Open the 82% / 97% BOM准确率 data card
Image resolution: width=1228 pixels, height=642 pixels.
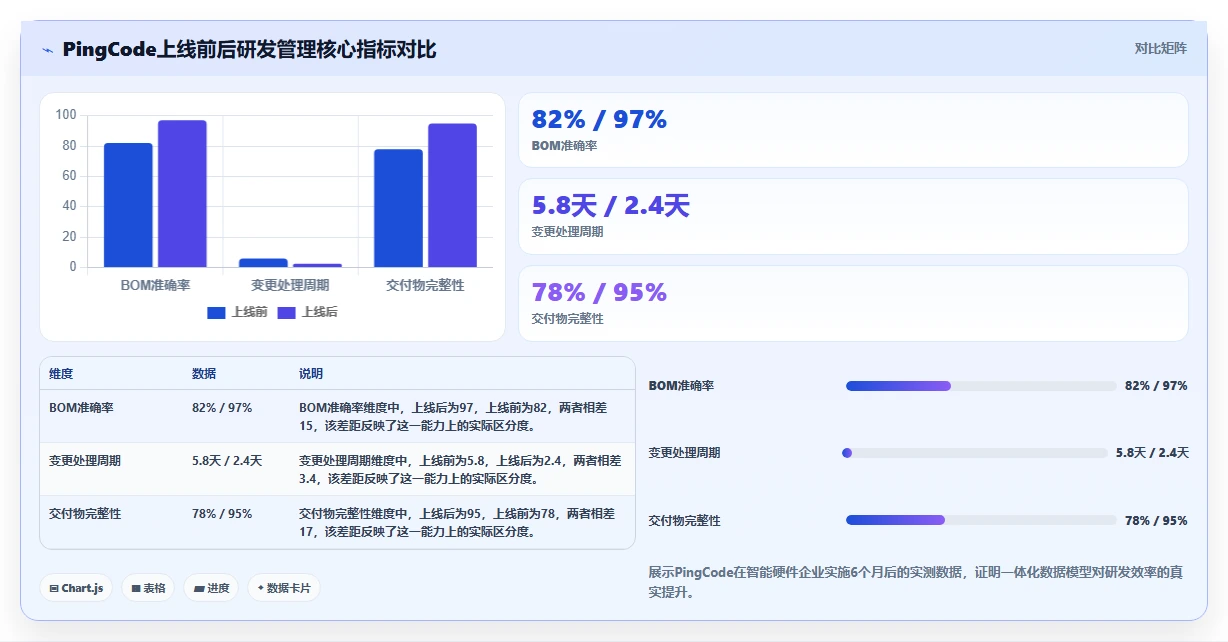click(853, 130)
